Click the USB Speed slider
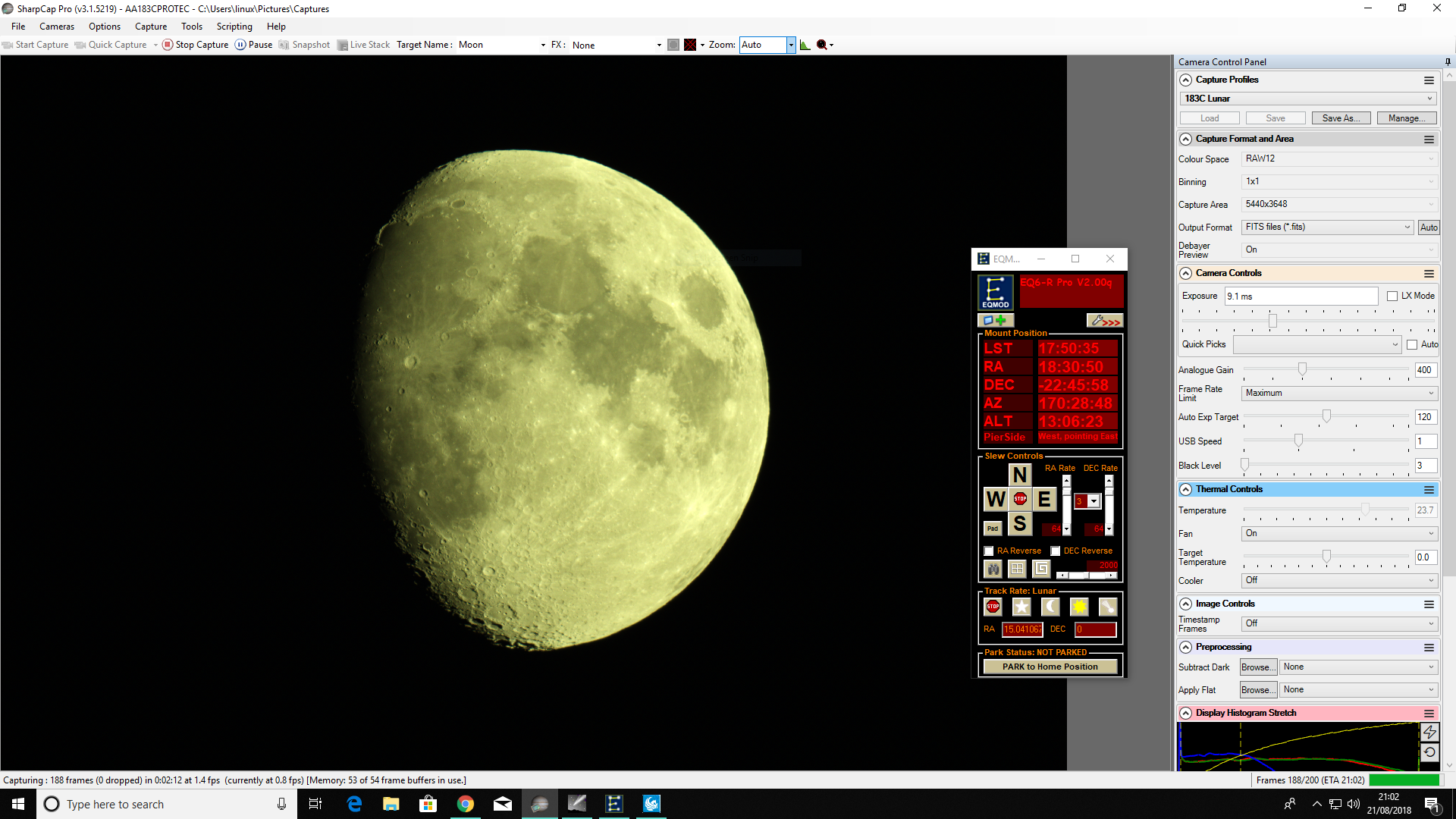Viewport: 1456px width, 819px height. [1326, 441]
